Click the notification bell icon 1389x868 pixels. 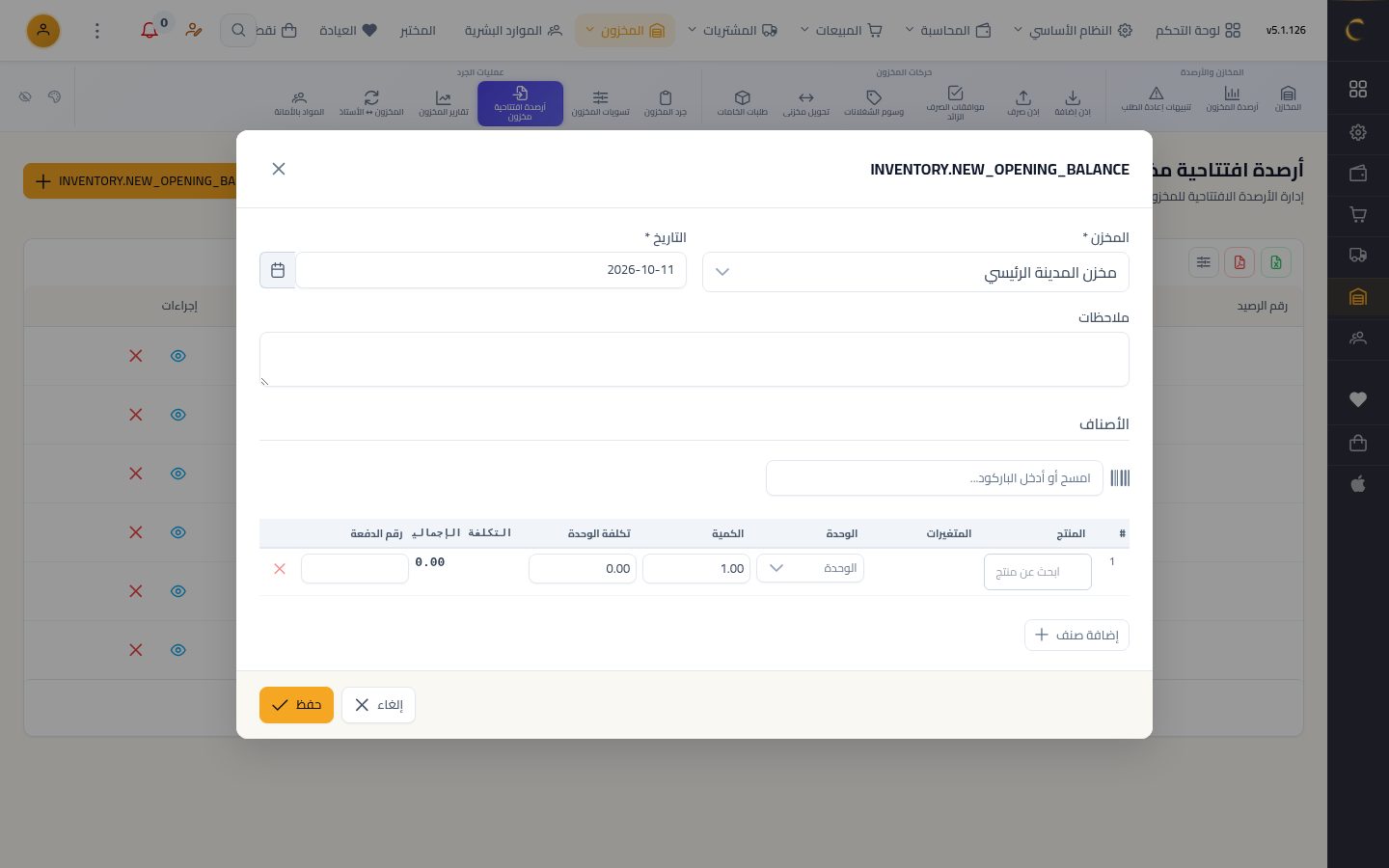[150, 31]
